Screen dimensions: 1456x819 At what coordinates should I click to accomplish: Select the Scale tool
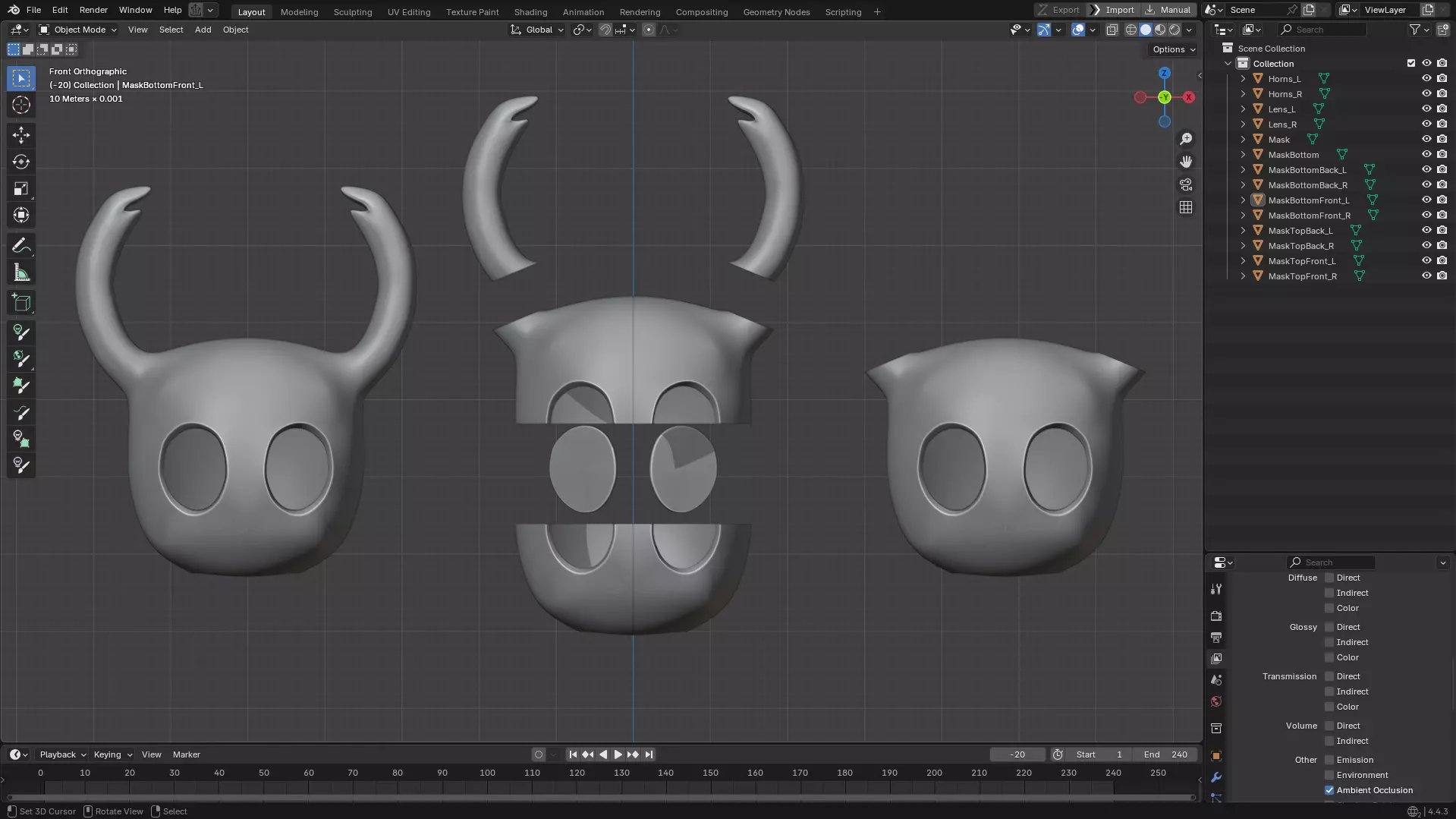(x=21, y=188)
